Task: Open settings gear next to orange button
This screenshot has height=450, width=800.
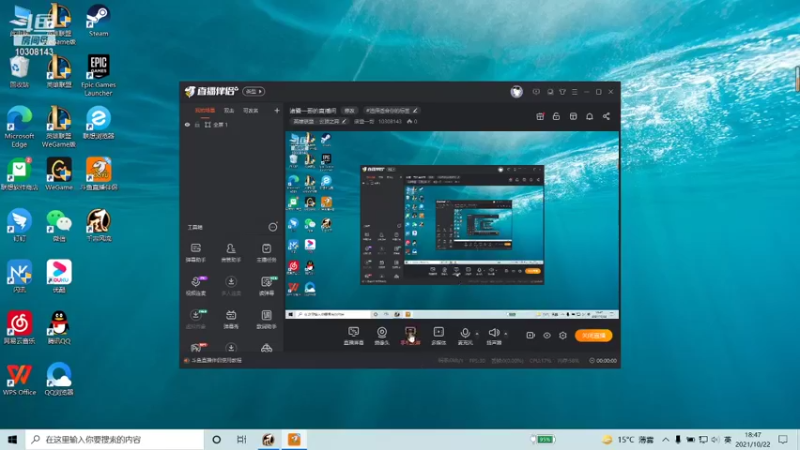Action: pyautogui.click(x=563, y=335)
